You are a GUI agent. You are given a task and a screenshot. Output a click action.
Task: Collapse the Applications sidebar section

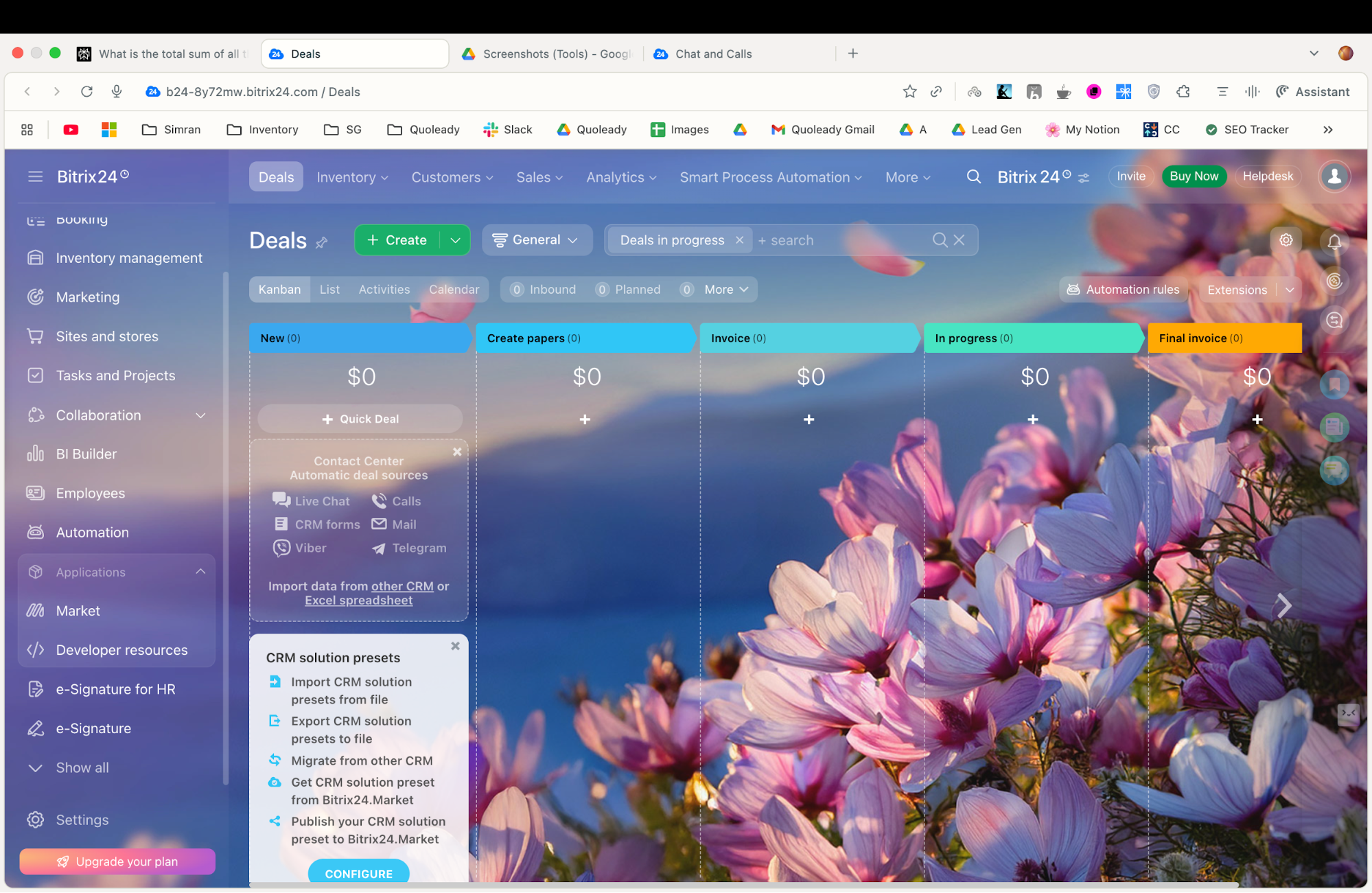click(x=200, y=571)
